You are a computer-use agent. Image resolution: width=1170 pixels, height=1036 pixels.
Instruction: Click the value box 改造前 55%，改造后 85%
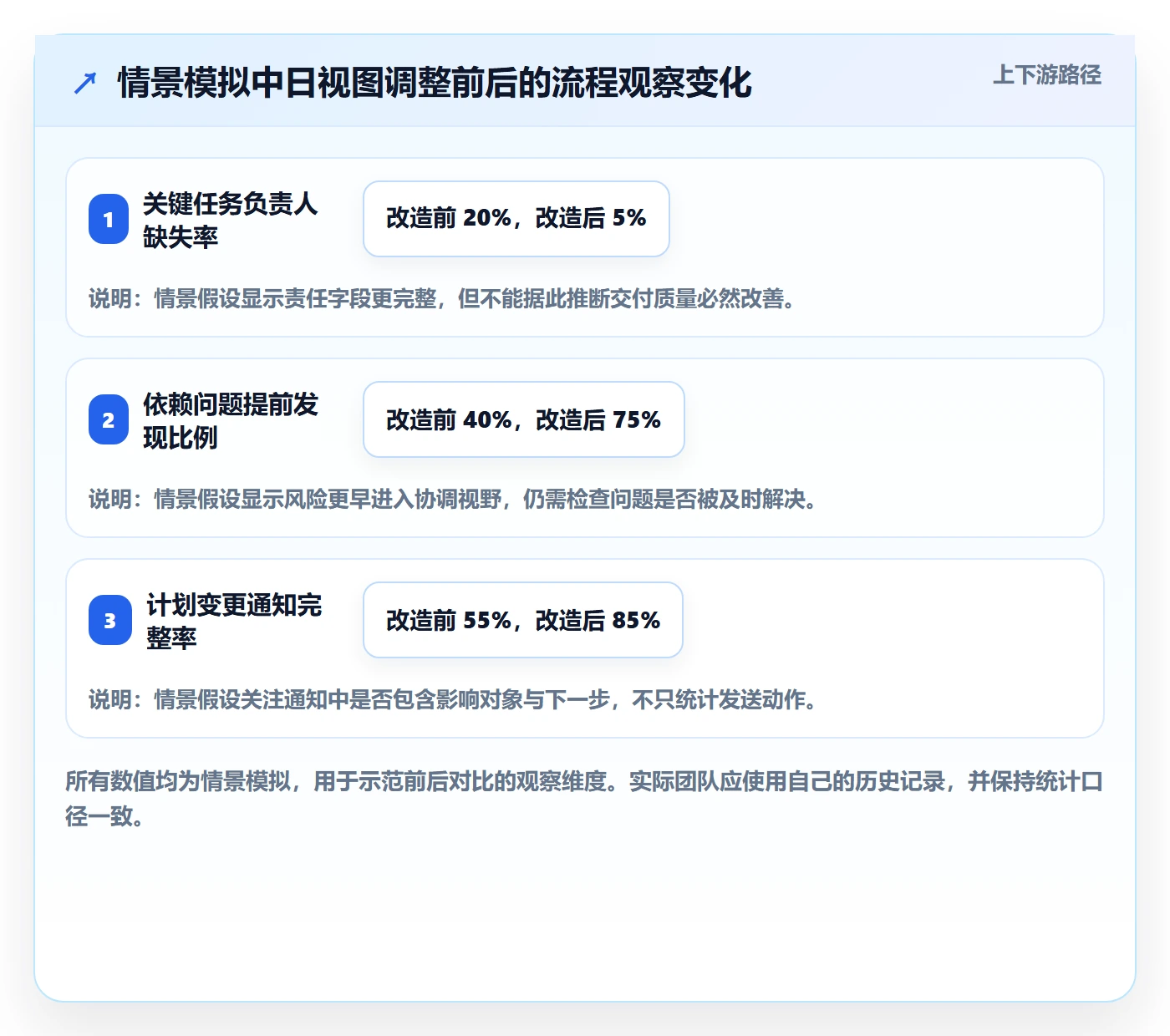(x=523, y=620)
